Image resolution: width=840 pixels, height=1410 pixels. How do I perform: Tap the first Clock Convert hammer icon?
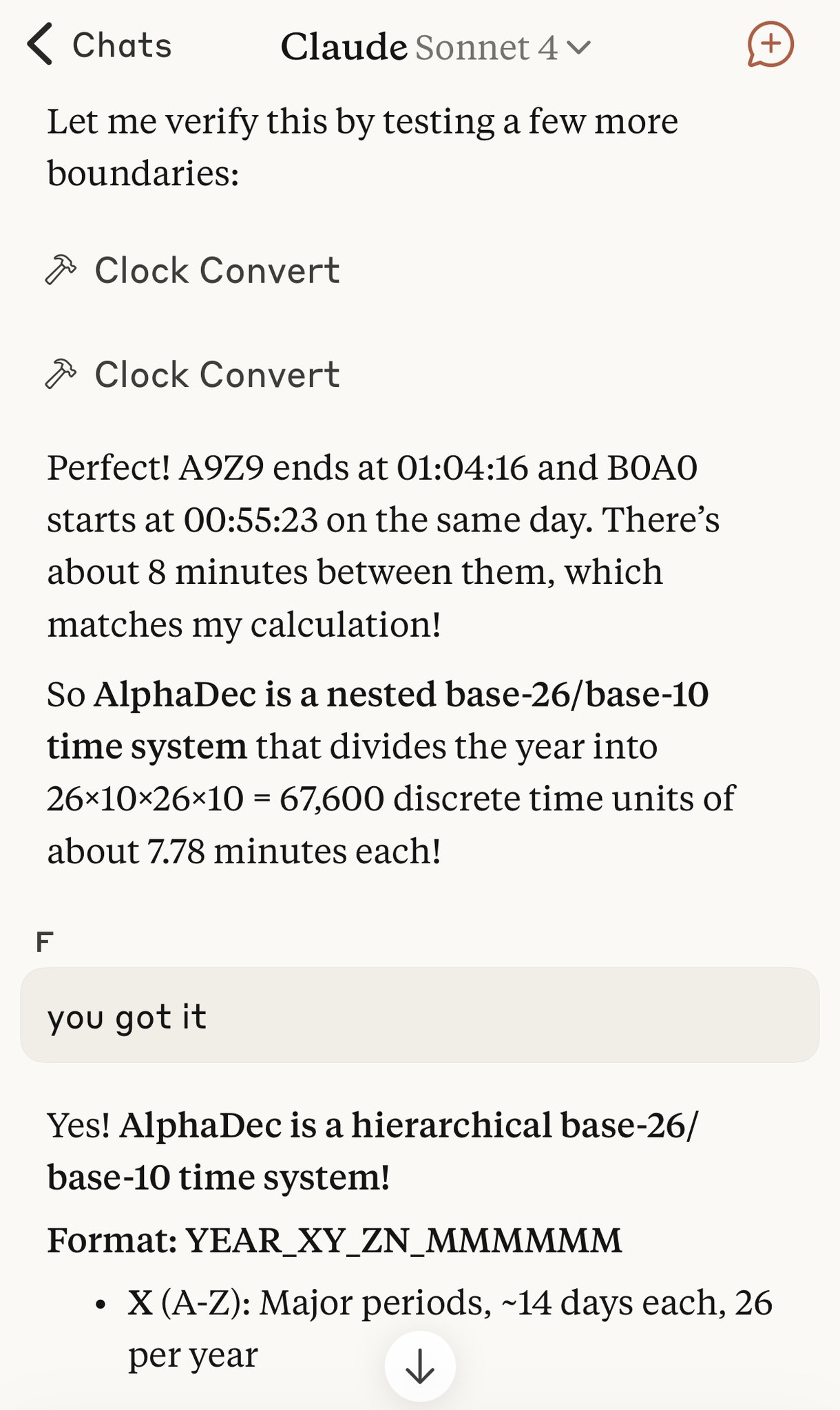[61, 270]
